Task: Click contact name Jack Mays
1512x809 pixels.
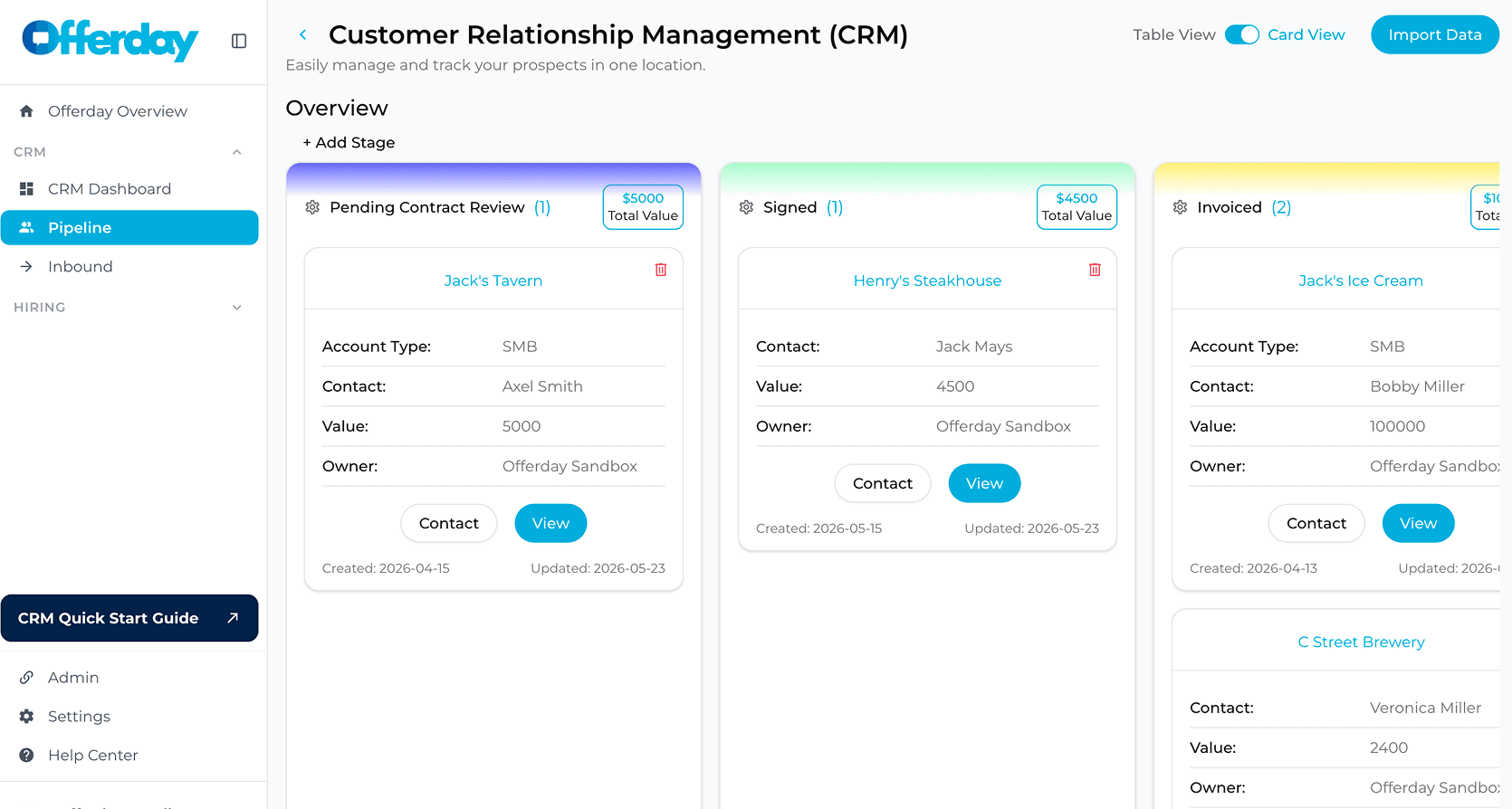Action: point(974,347)
